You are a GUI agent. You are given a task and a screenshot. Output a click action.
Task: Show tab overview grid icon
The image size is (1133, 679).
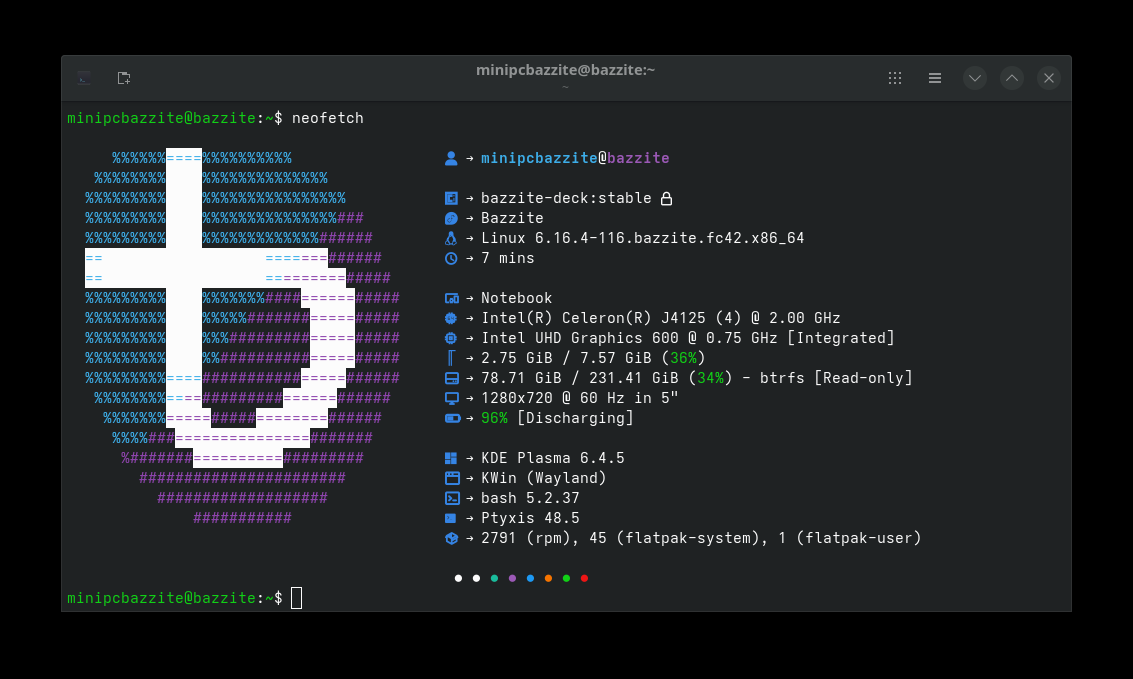click(895, 78)
